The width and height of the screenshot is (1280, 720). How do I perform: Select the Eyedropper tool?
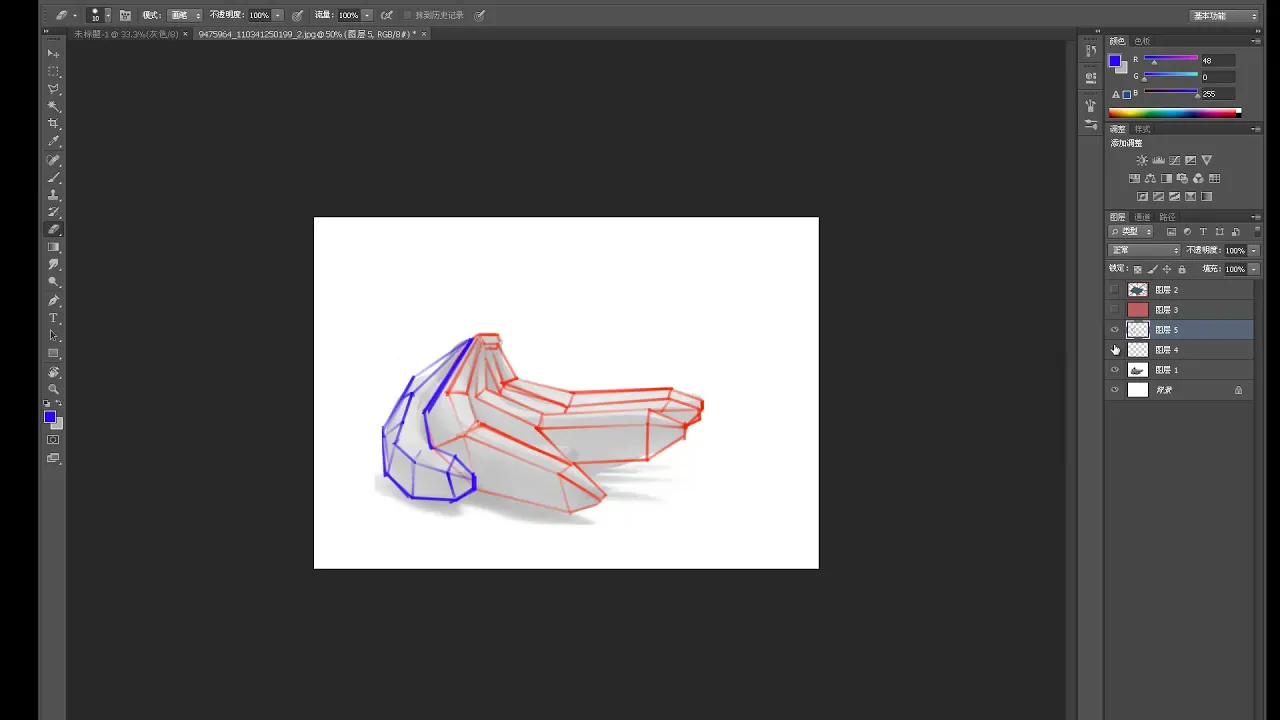[53, 142]
